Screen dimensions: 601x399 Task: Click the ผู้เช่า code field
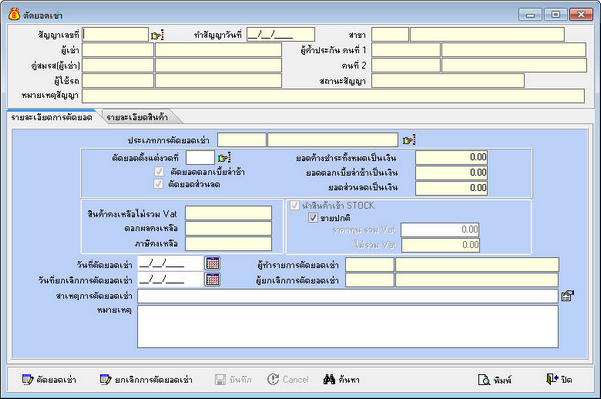[118, 50]
